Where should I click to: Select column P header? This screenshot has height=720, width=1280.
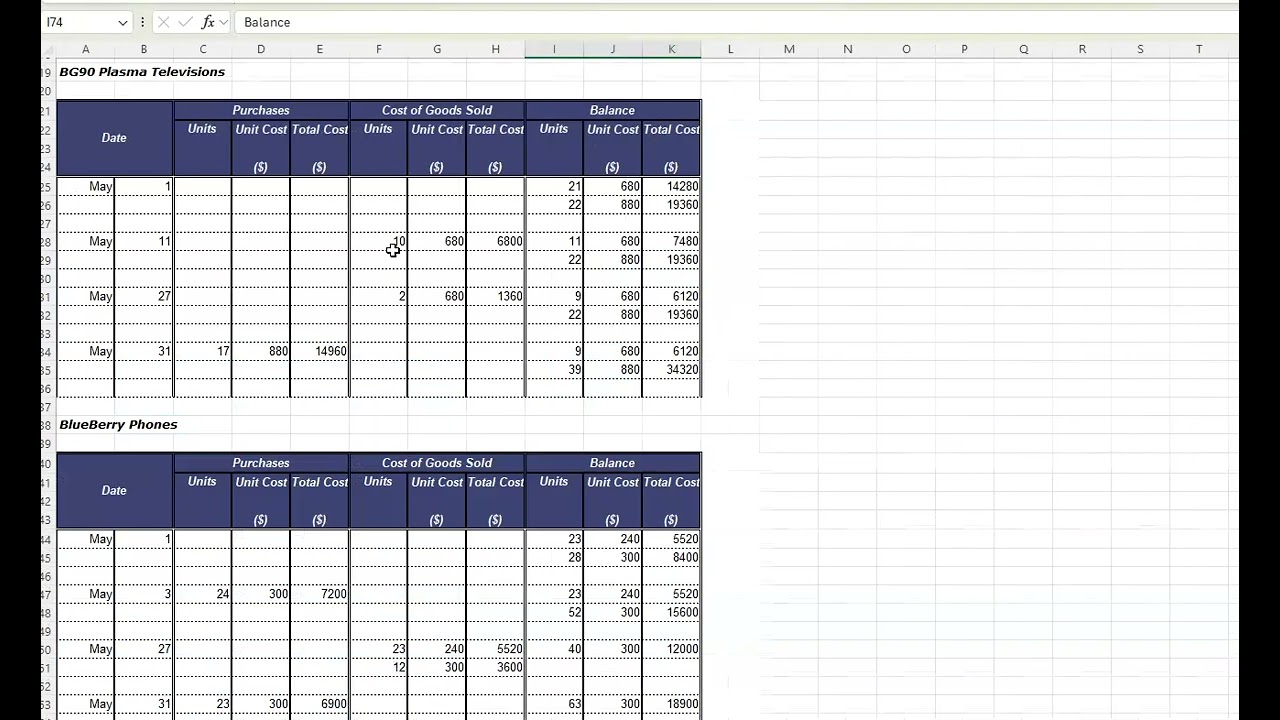click(x=965, y=49)
